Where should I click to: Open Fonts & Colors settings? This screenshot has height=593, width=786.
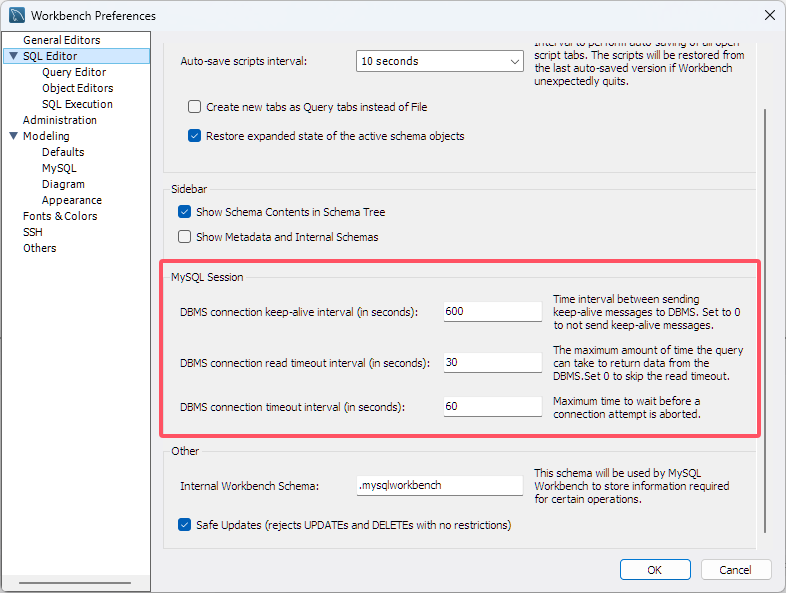[60, 216]
